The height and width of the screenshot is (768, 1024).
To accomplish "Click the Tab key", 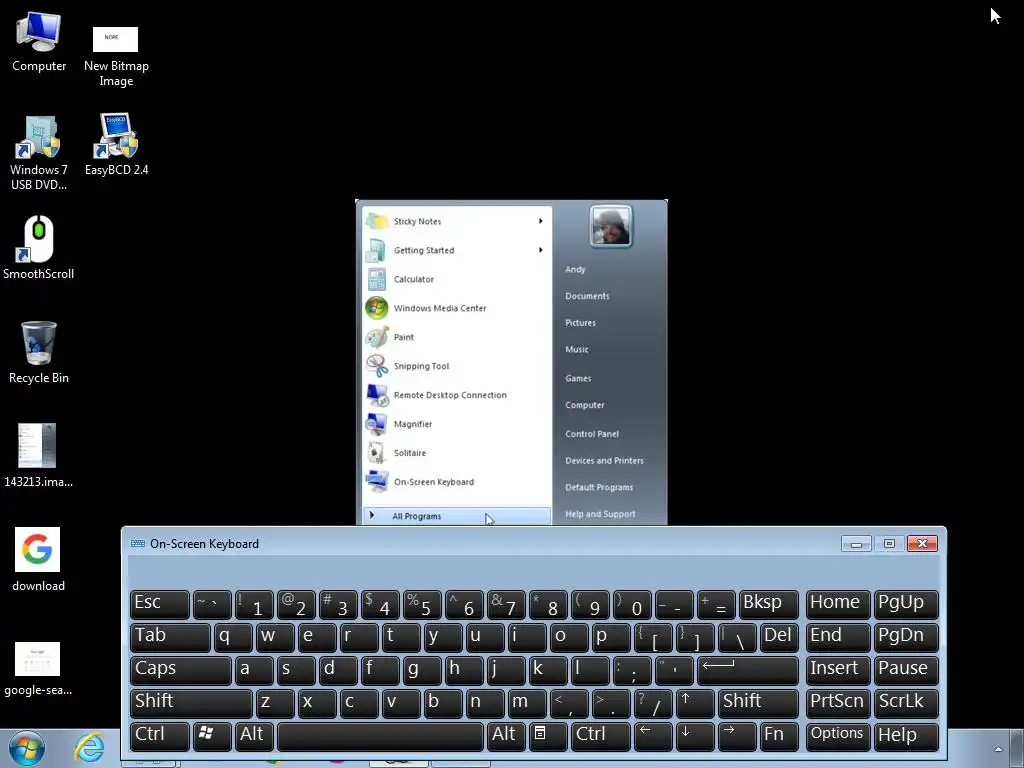I will (x=170, y=637).
